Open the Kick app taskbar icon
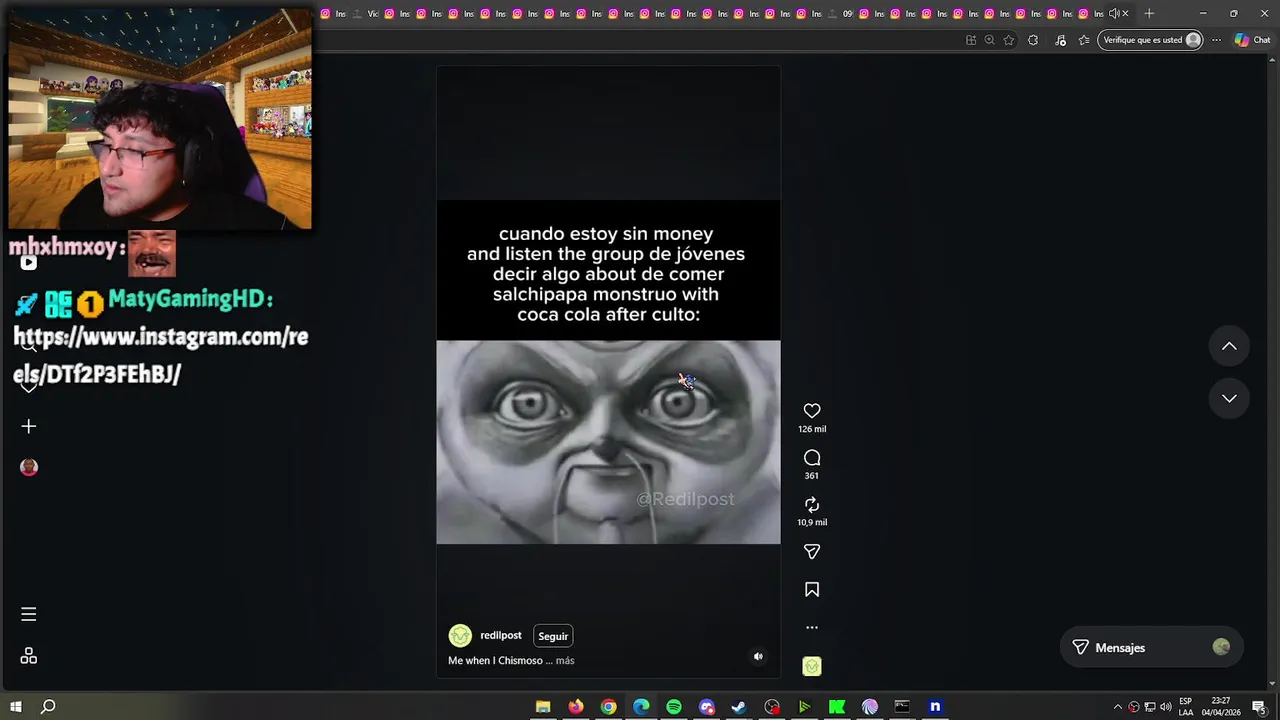Image resolution: width=1280 pixels, height=720 pixels. click(x=837, y=707)
